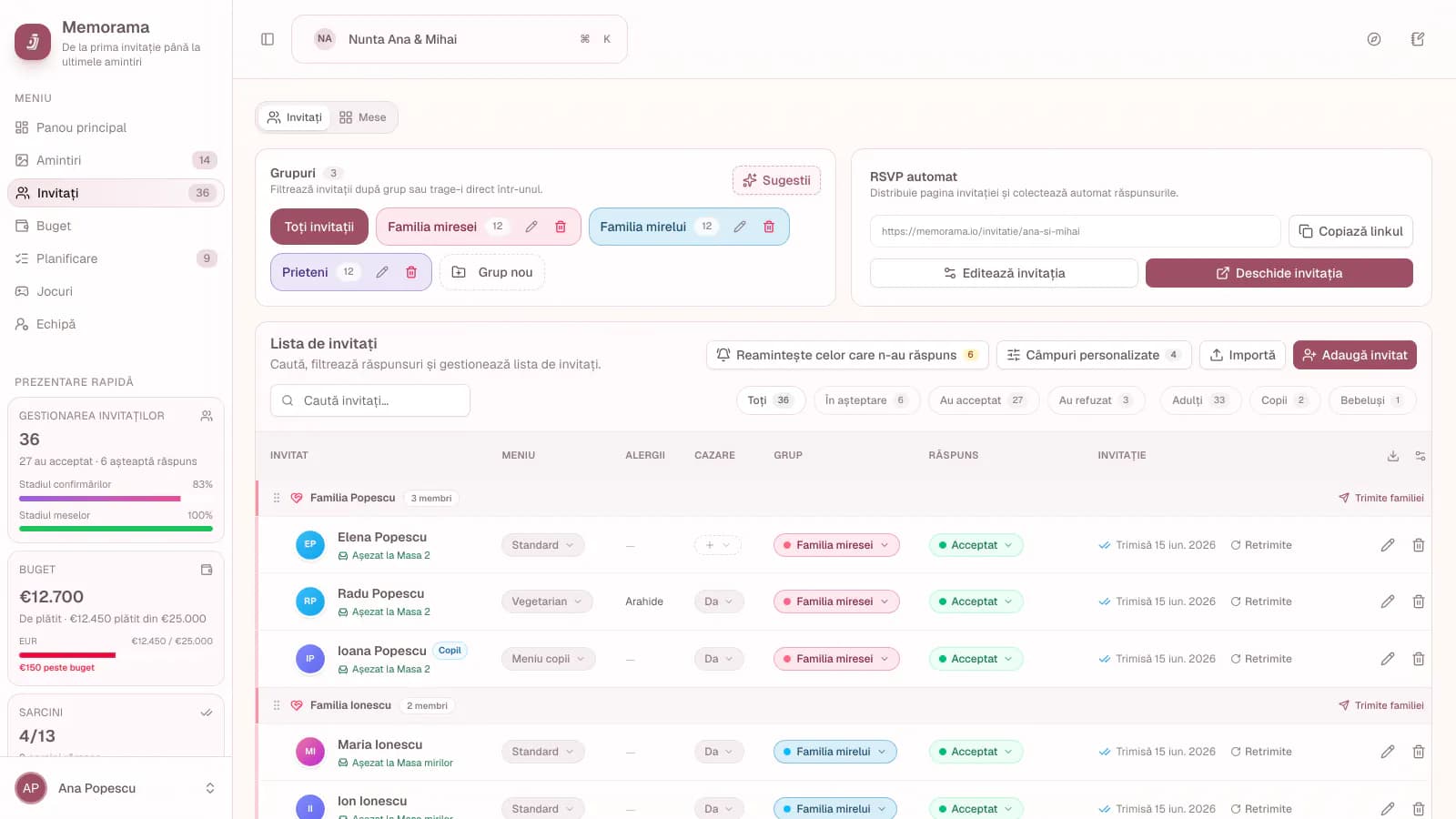The image size is (1456, 819).
Task: Open Maria Ionescu's Familia mirelui group dropdown
Action: pos(835,752)
